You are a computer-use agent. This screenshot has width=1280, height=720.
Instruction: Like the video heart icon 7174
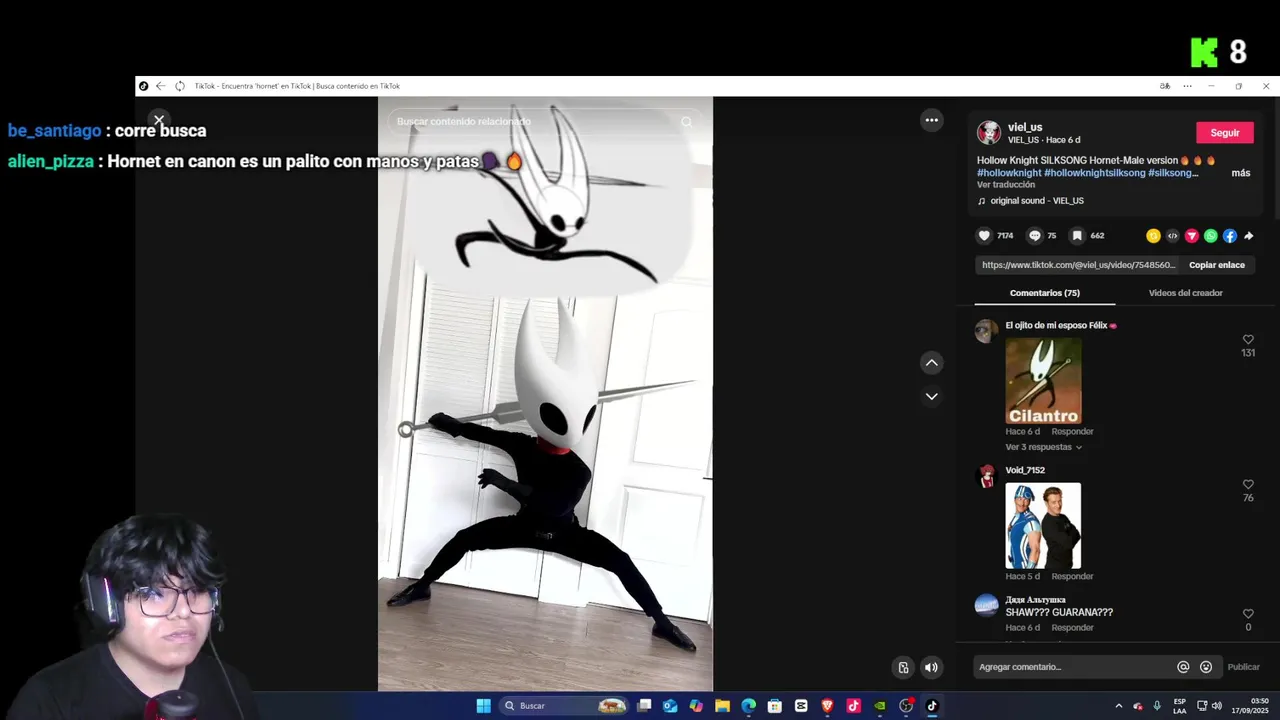tap(984, 236)
